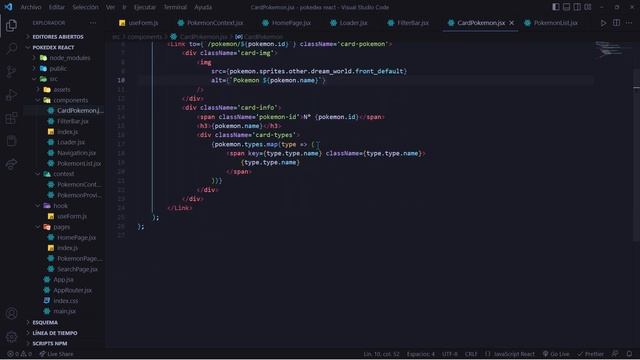Expand the node_modules folder
640x360 pixels.
click(70, 58)
